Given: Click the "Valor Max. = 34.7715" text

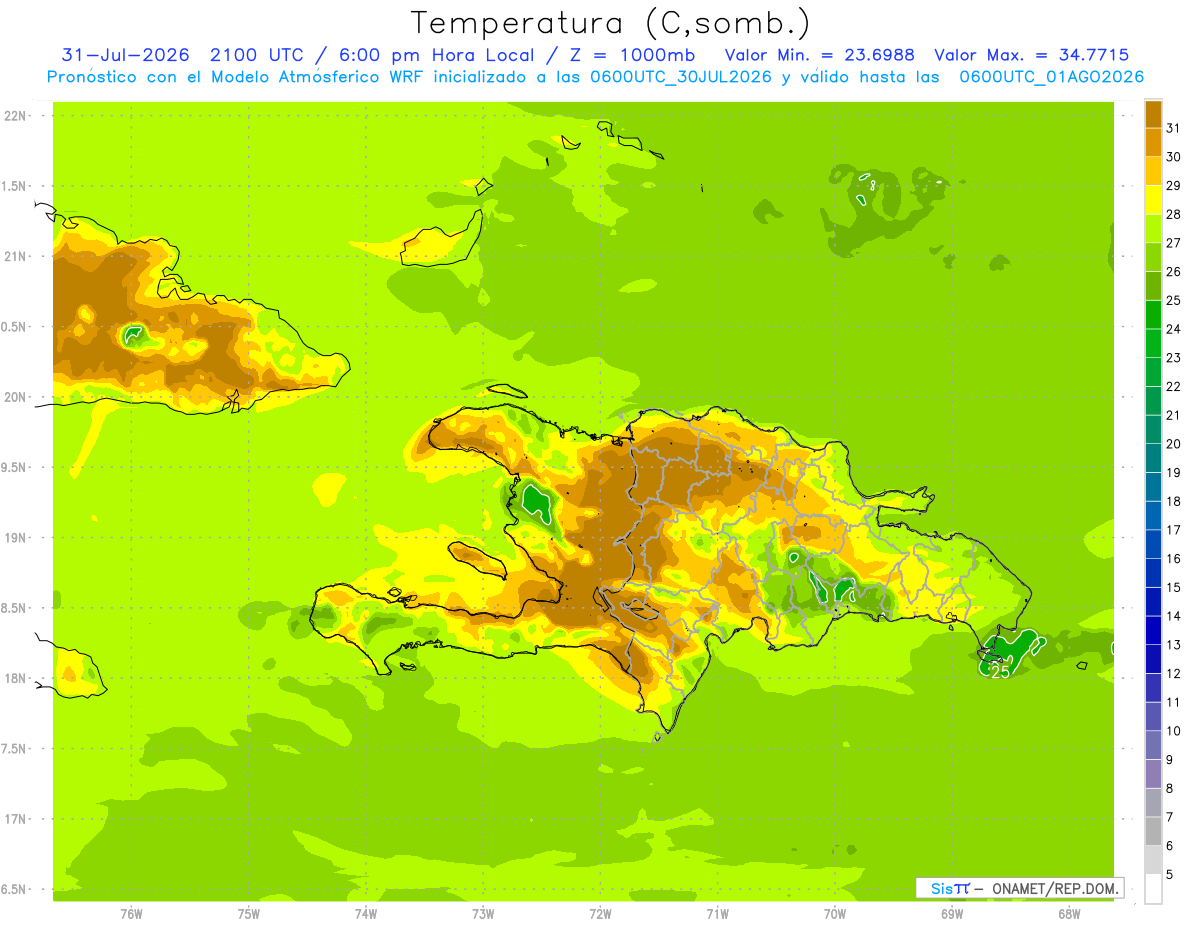Looking at the screenshot, I should 1032,55.
